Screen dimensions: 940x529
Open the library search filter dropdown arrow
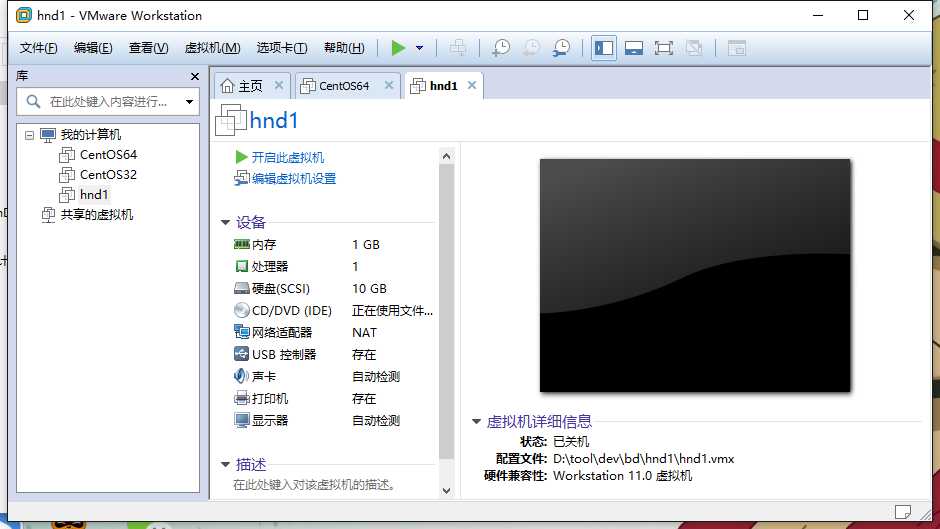(x=189, y=101)
